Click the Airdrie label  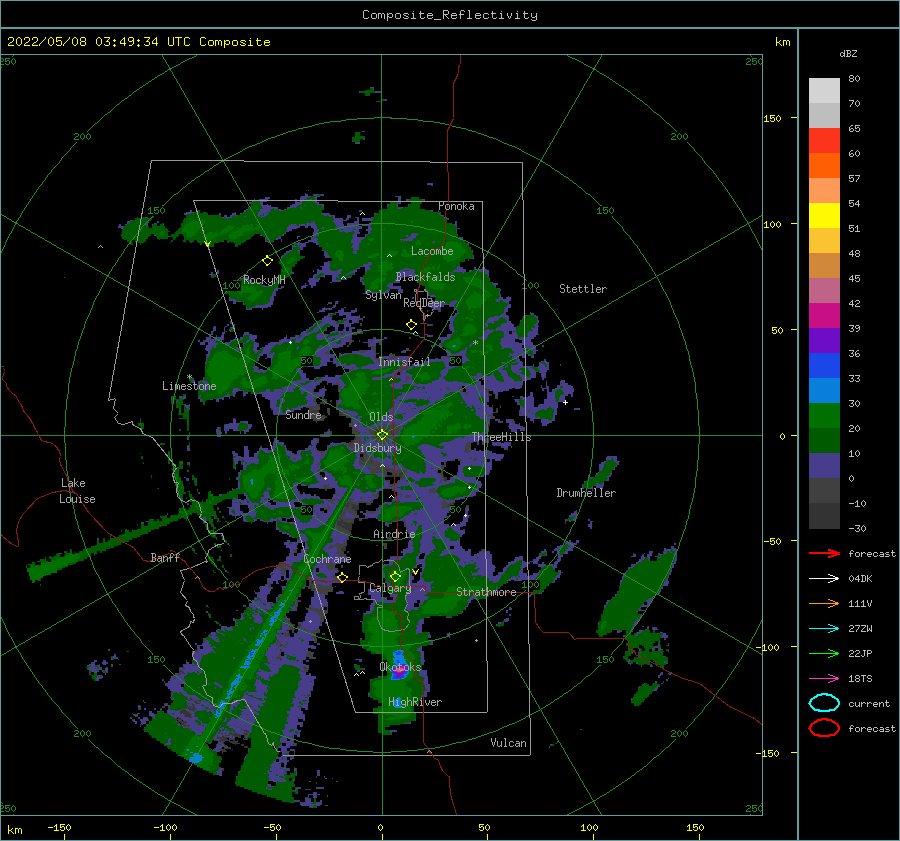[394, 534]
